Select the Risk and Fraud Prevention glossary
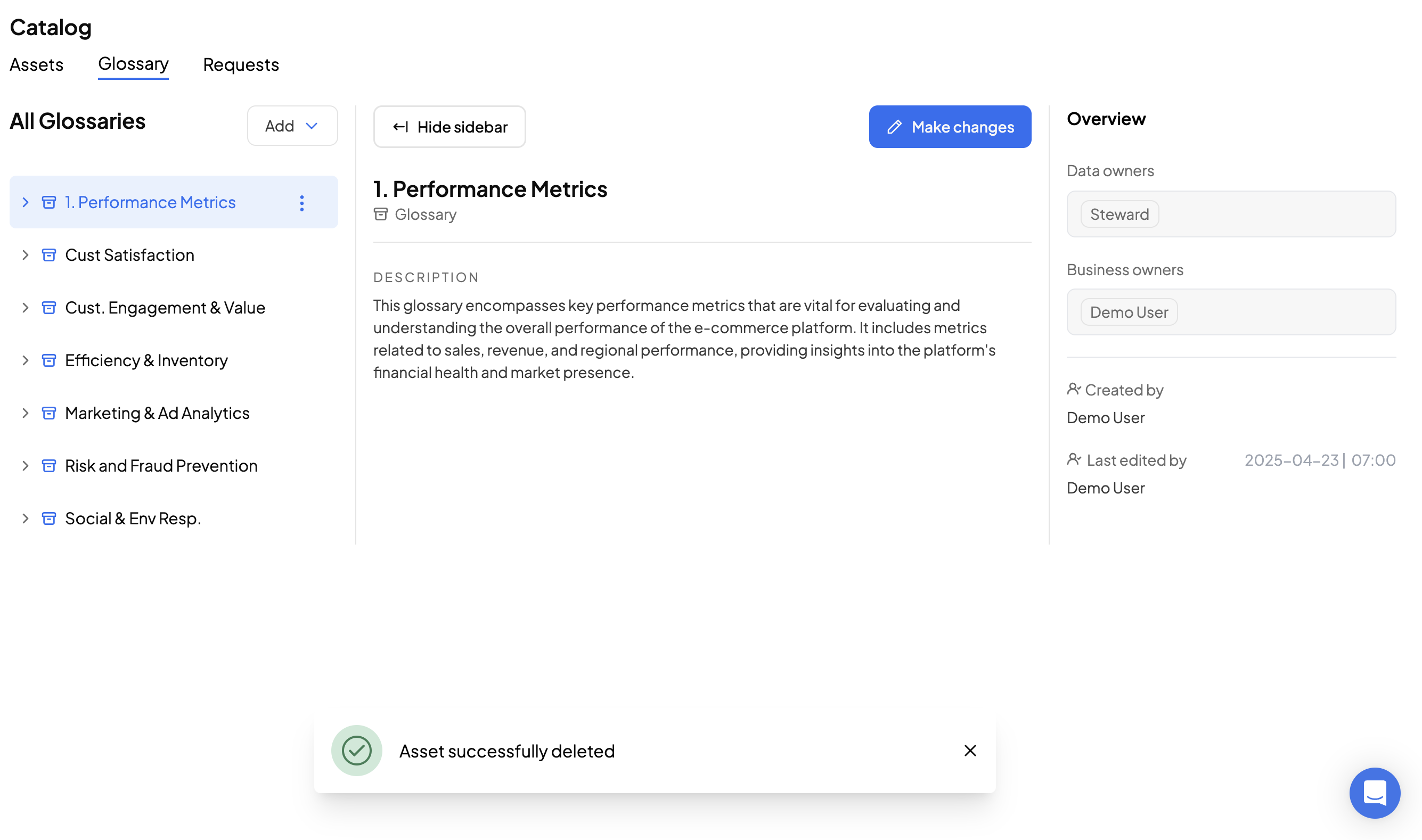Viewport: 1422px width, 840px height. [161, 465]
